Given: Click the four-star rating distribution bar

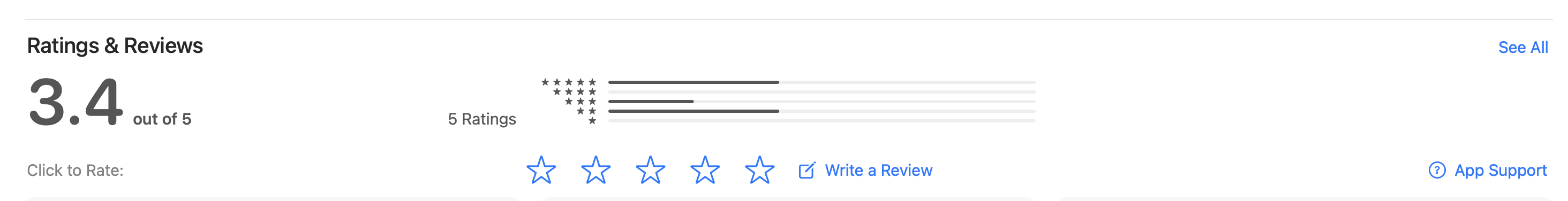Looking at the screenshot, I should tap(821, 92).
